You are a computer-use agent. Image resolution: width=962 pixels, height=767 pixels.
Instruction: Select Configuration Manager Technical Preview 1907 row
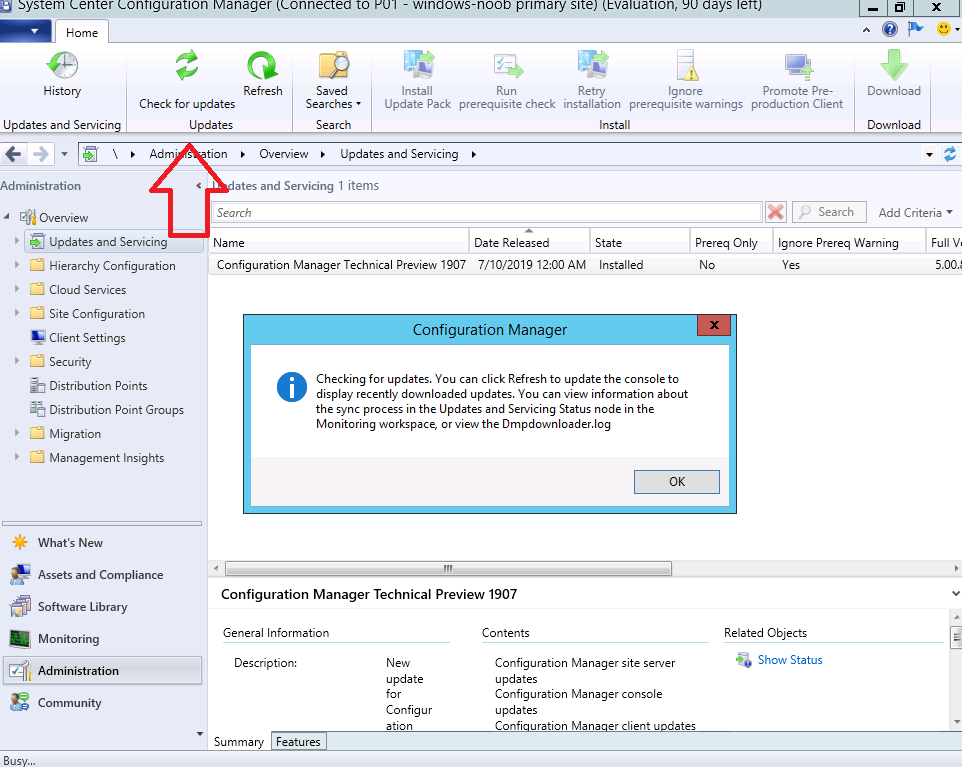point(585,264)
